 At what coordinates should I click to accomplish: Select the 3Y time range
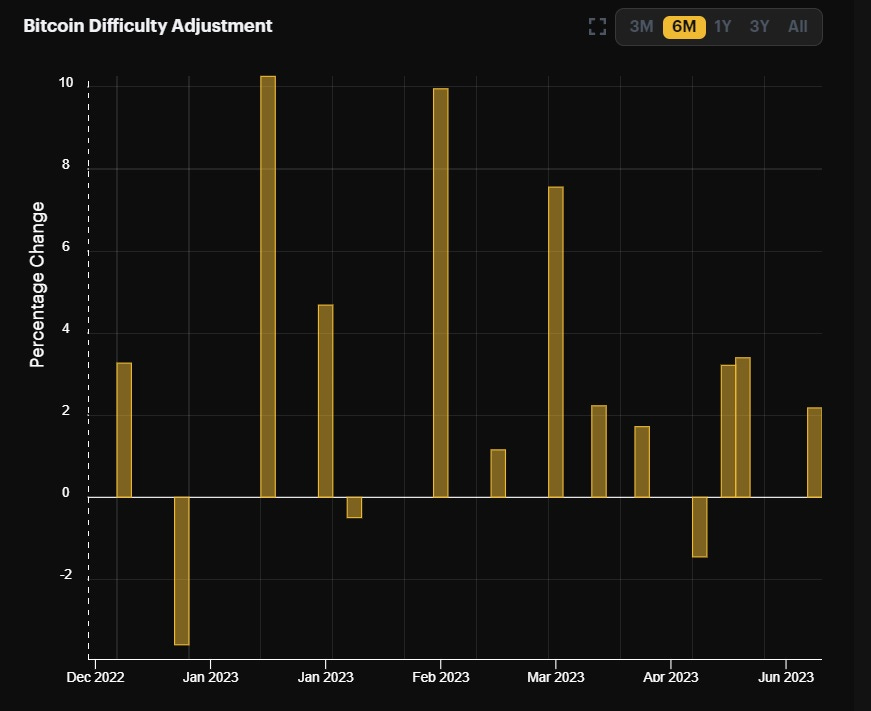(x=759, y=26)
